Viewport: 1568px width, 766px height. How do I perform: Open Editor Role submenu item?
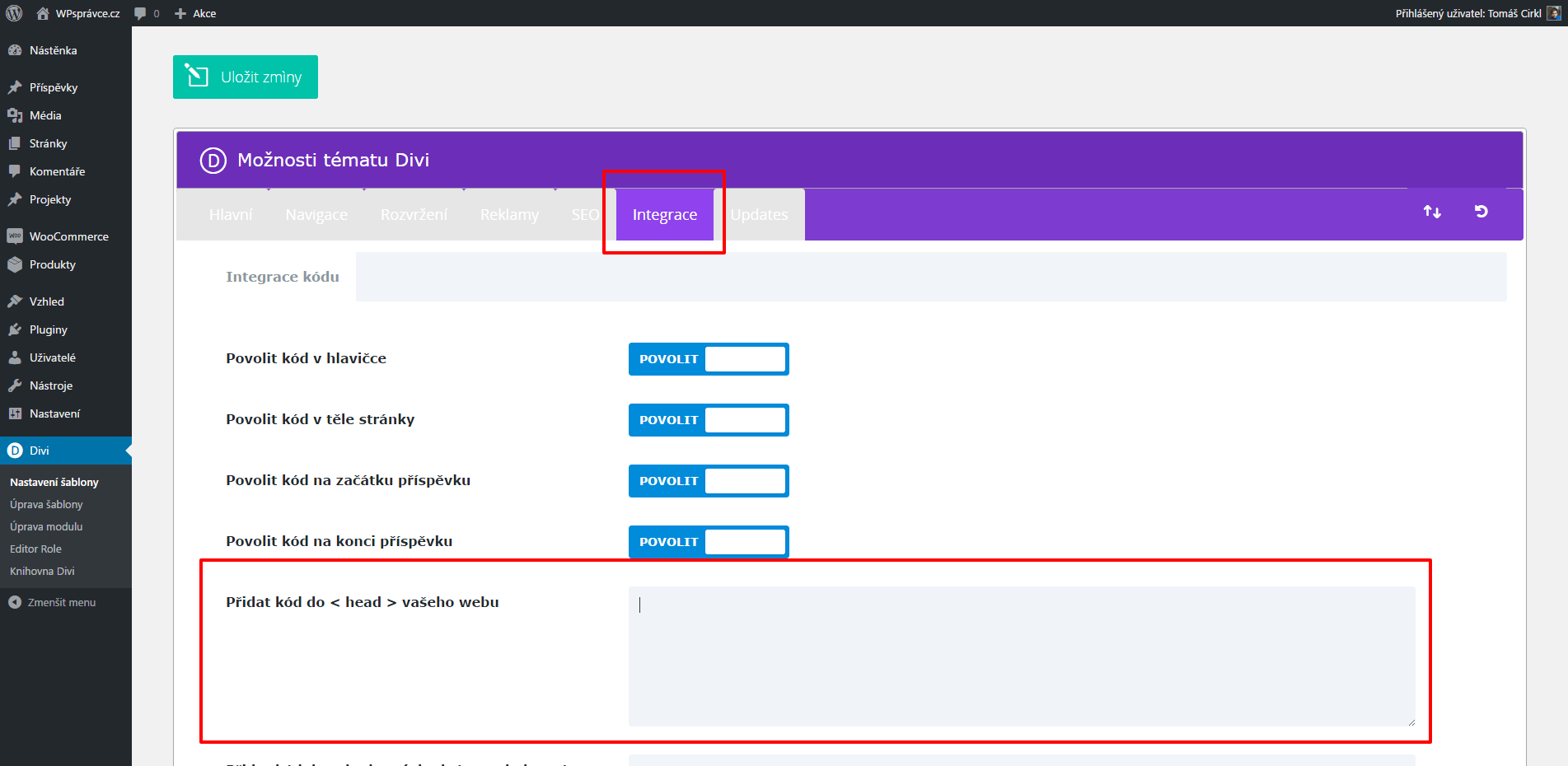35,549
